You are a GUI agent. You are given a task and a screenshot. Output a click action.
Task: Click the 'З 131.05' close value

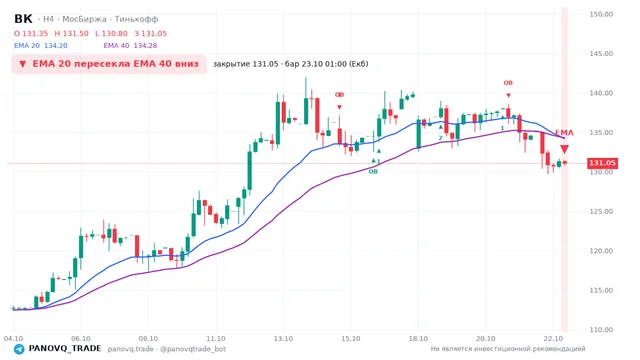151,33
